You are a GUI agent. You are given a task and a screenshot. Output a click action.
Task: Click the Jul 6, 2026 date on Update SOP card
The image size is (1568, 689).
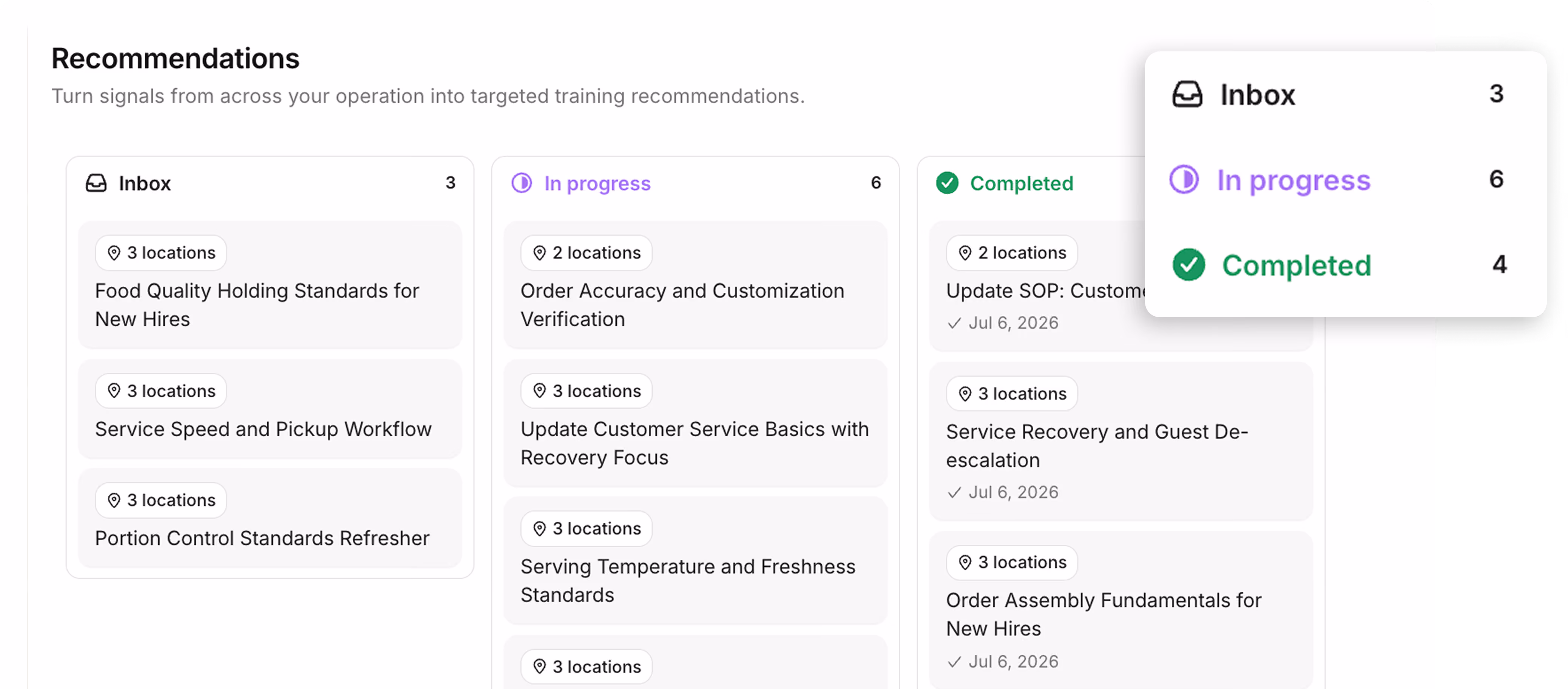click(1014, 323)
